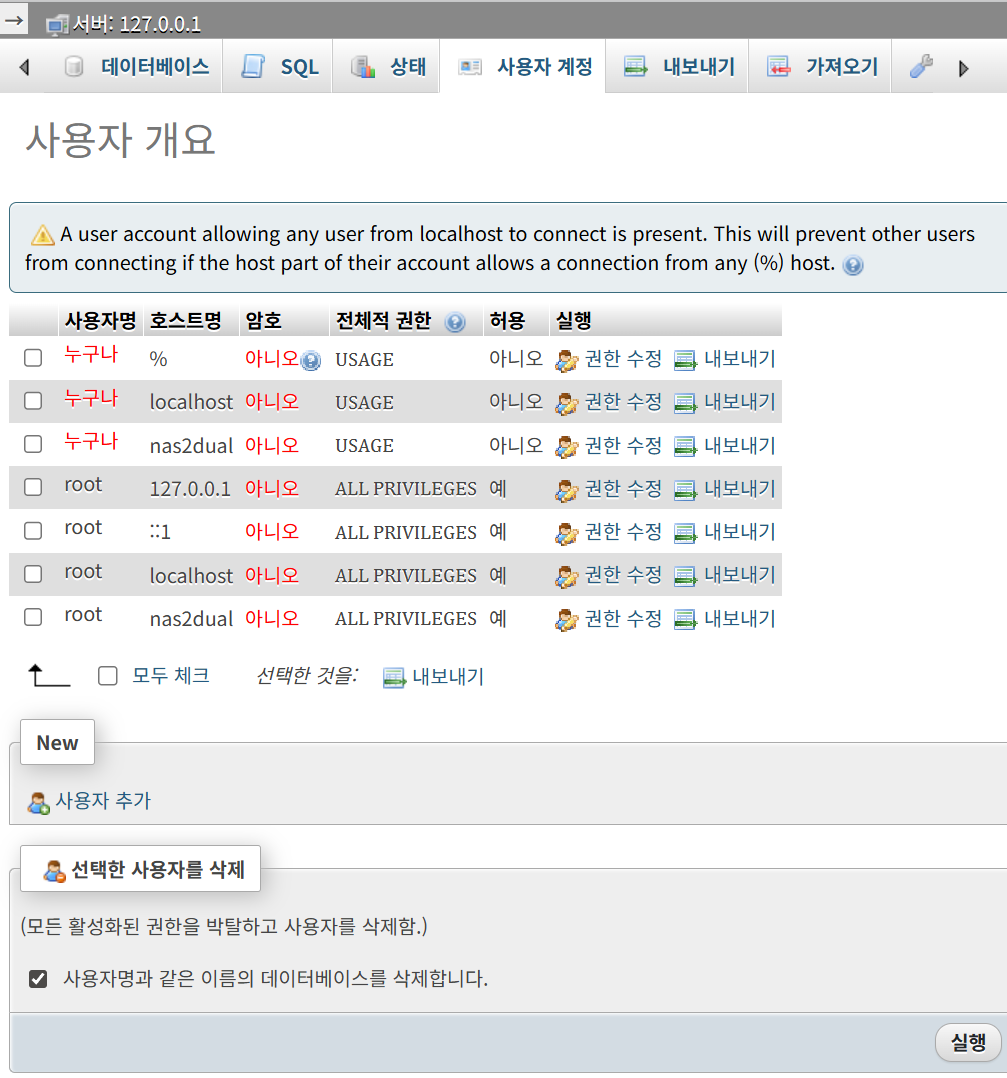
Task: Click the wrench settings icon in the tab bar
Action: pos(919,66)
